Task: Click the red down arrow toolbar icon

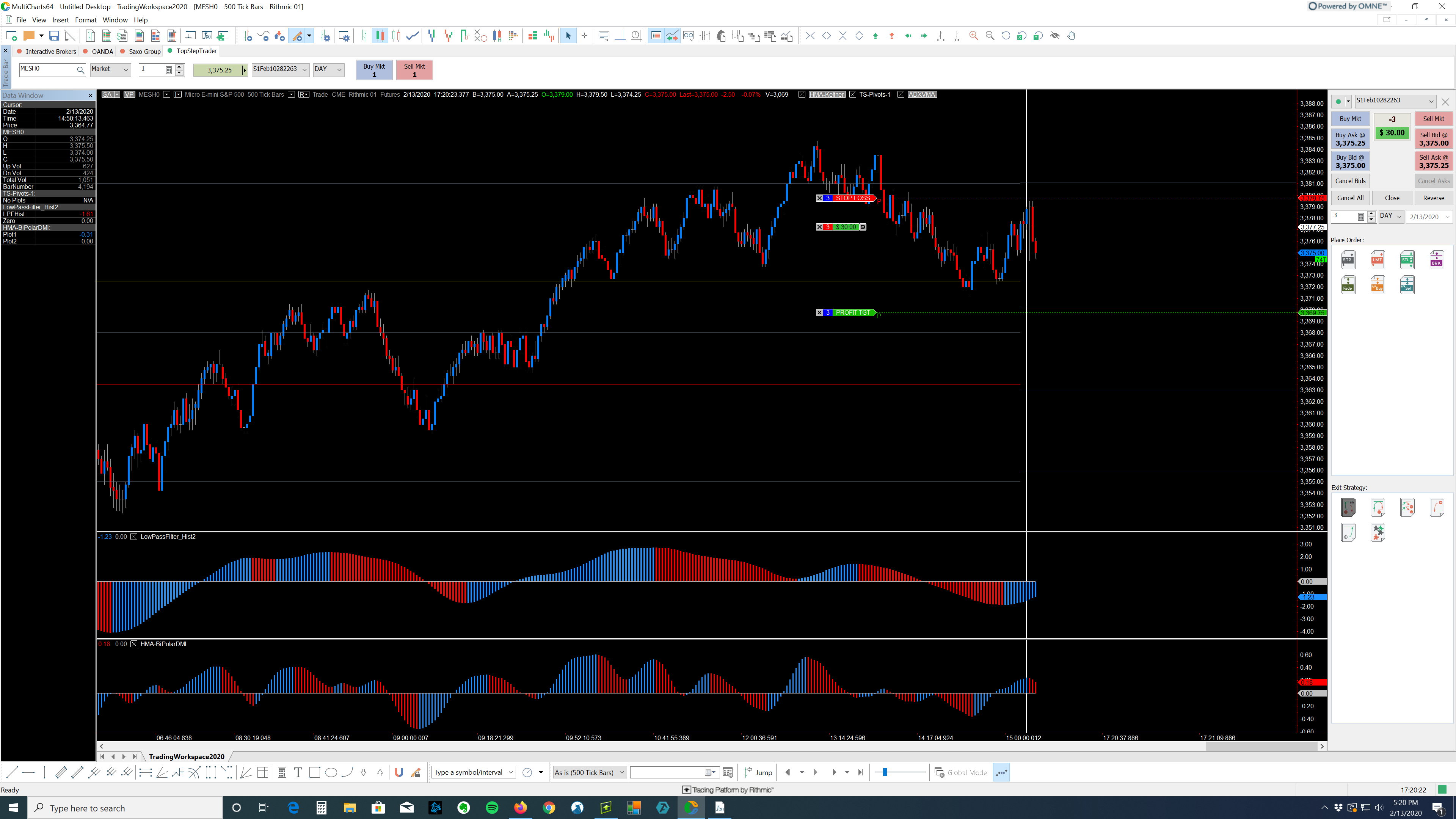Action: point(892,36)
